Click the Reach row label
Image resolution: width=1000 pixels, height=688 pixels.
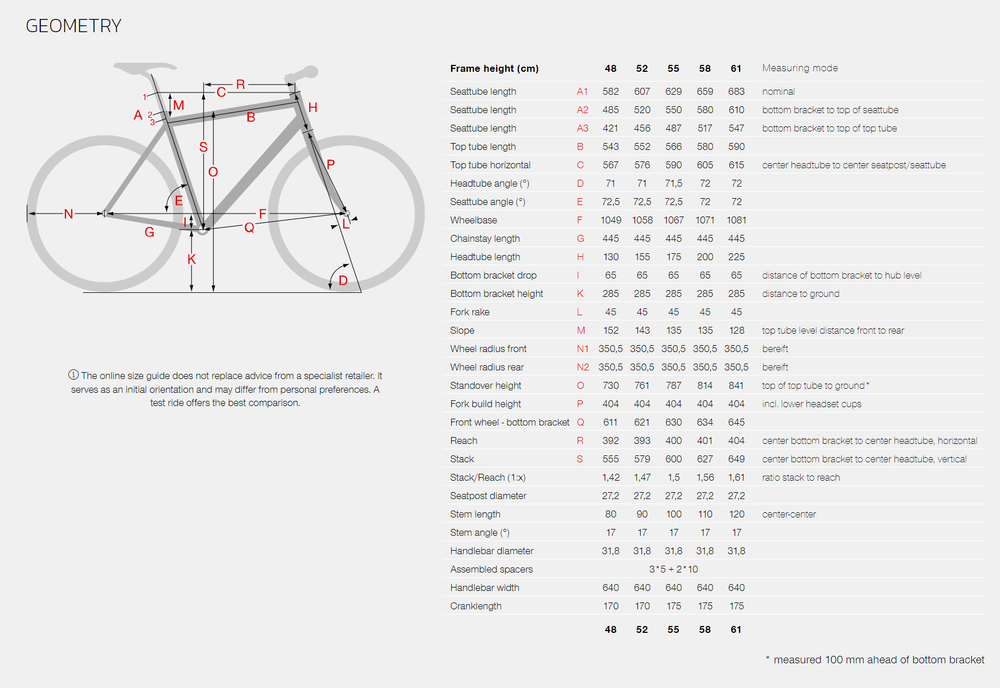point(464,440)
